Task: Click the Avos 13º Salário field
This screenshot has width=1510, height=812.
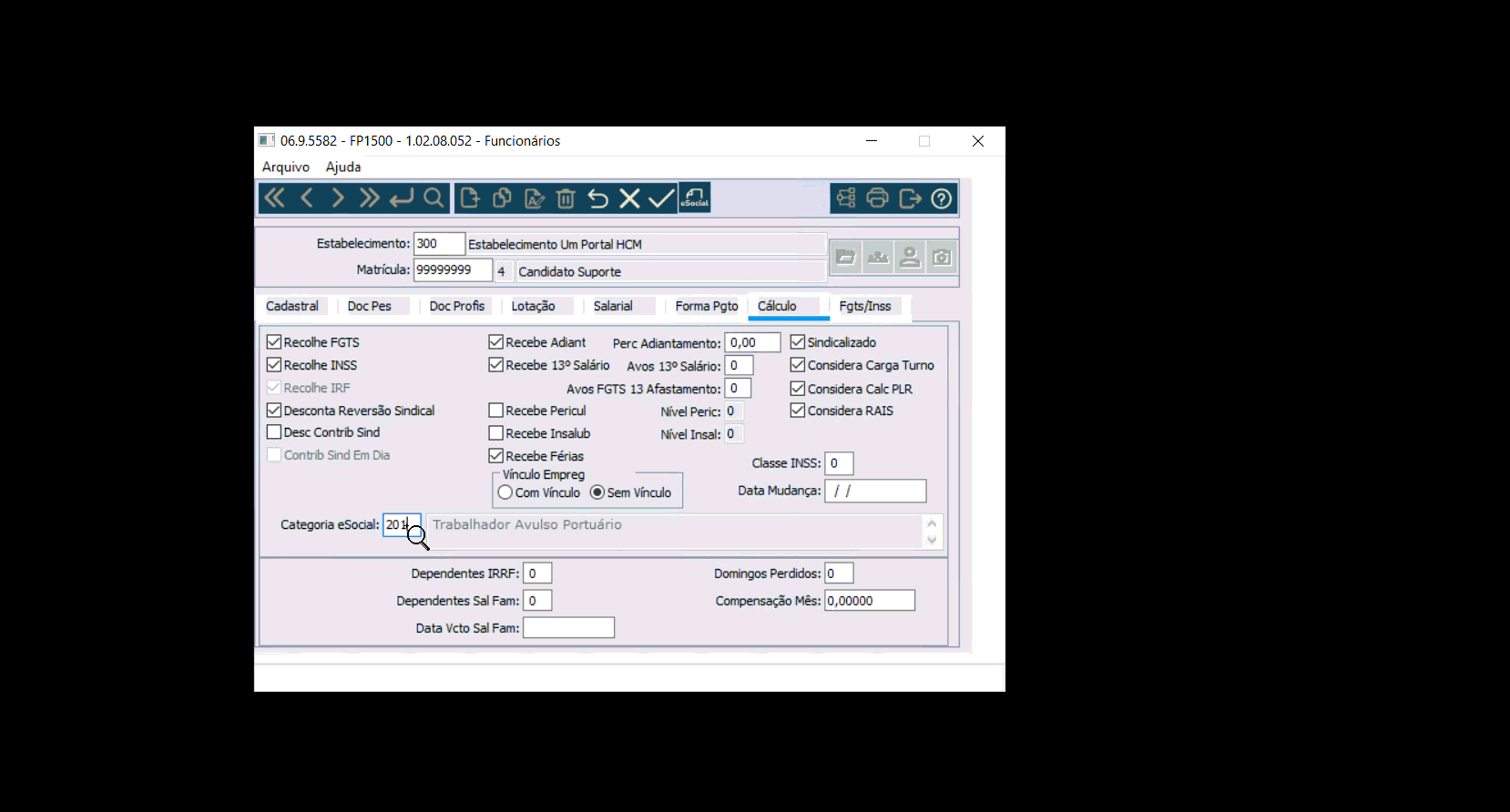Action: (740, 365)
